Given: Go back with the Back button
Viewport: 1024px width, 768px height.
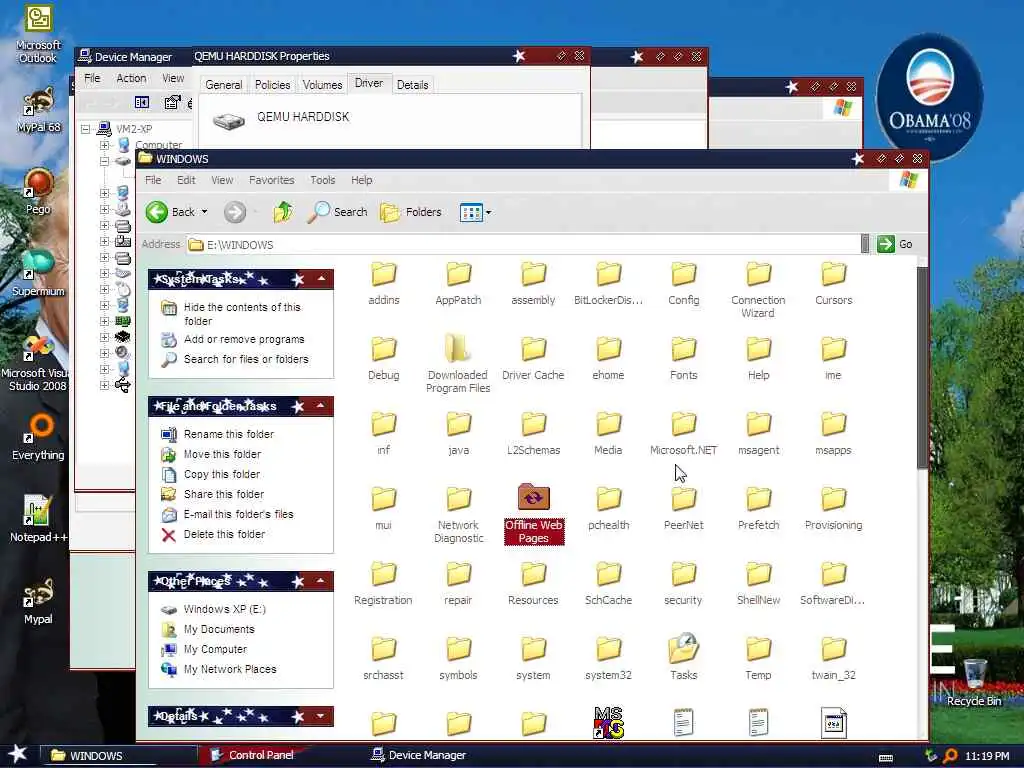Looking at the screenshot, I should point(170,212).
